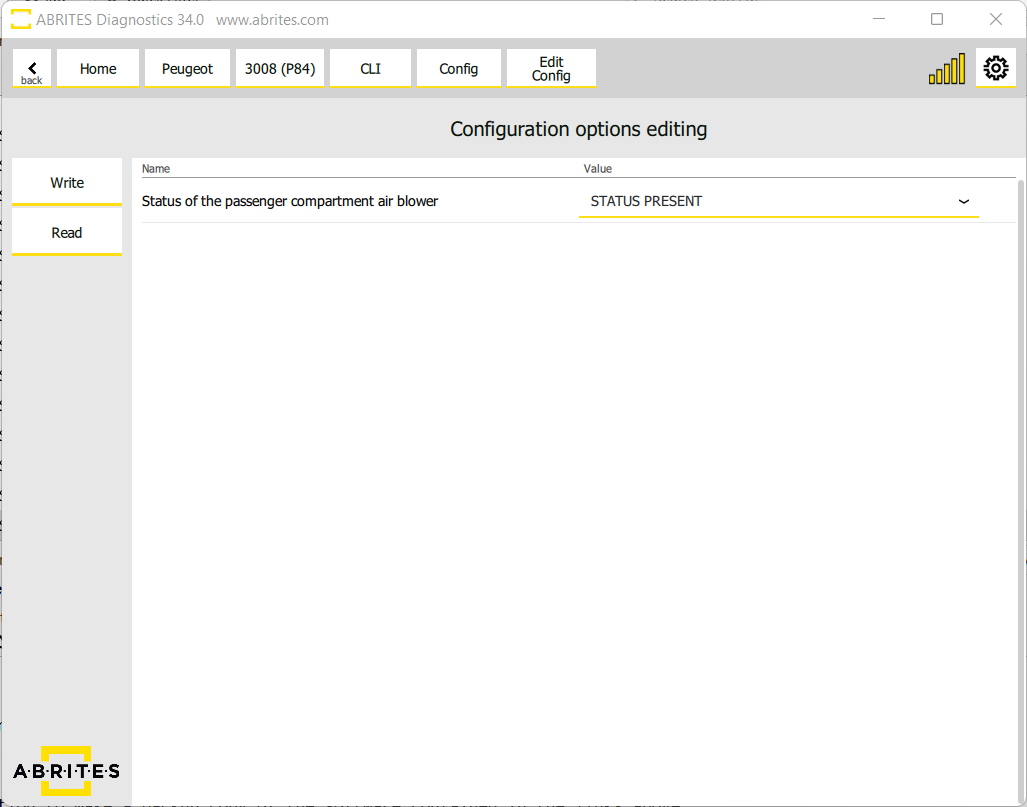Open the Peugeot breadcrumb

187,68
